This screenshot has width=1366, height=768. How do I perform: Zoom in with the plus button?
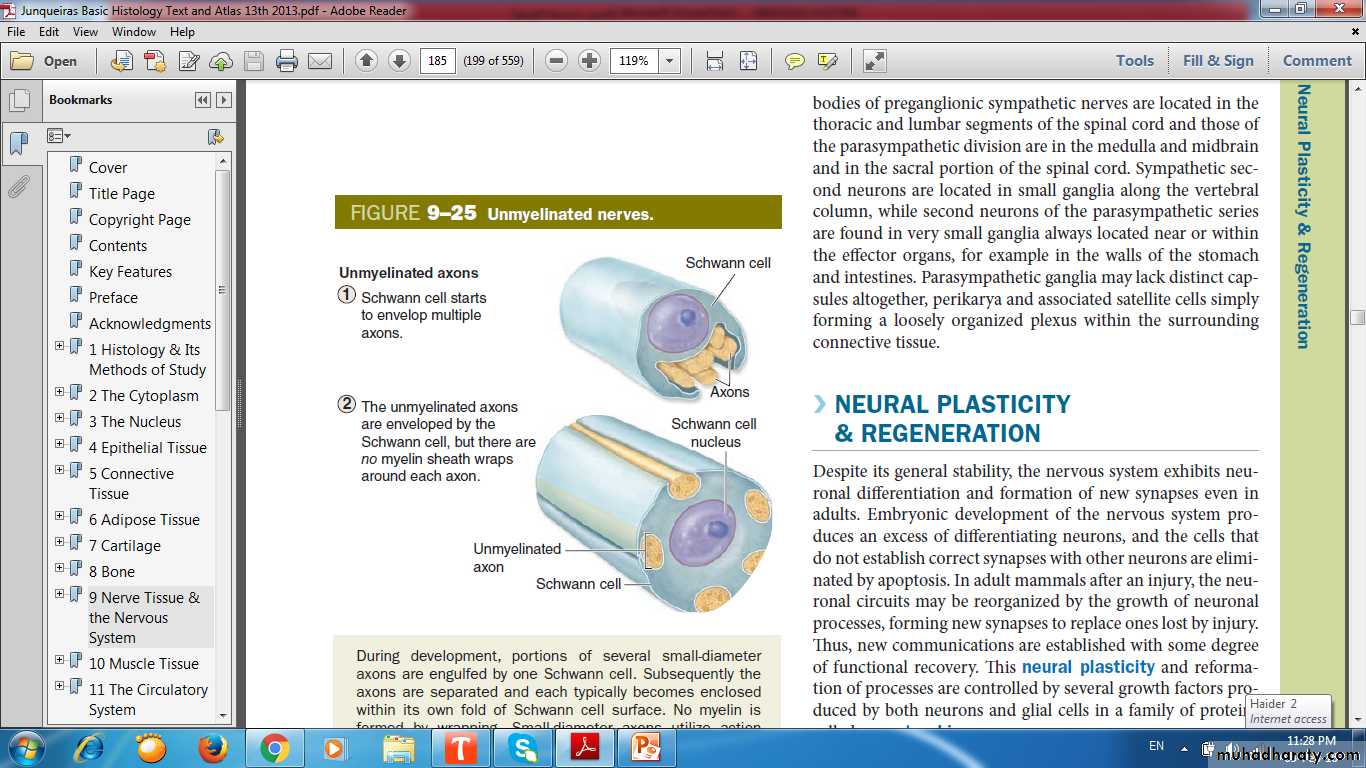pyautogui.click(x=590, y=61)
